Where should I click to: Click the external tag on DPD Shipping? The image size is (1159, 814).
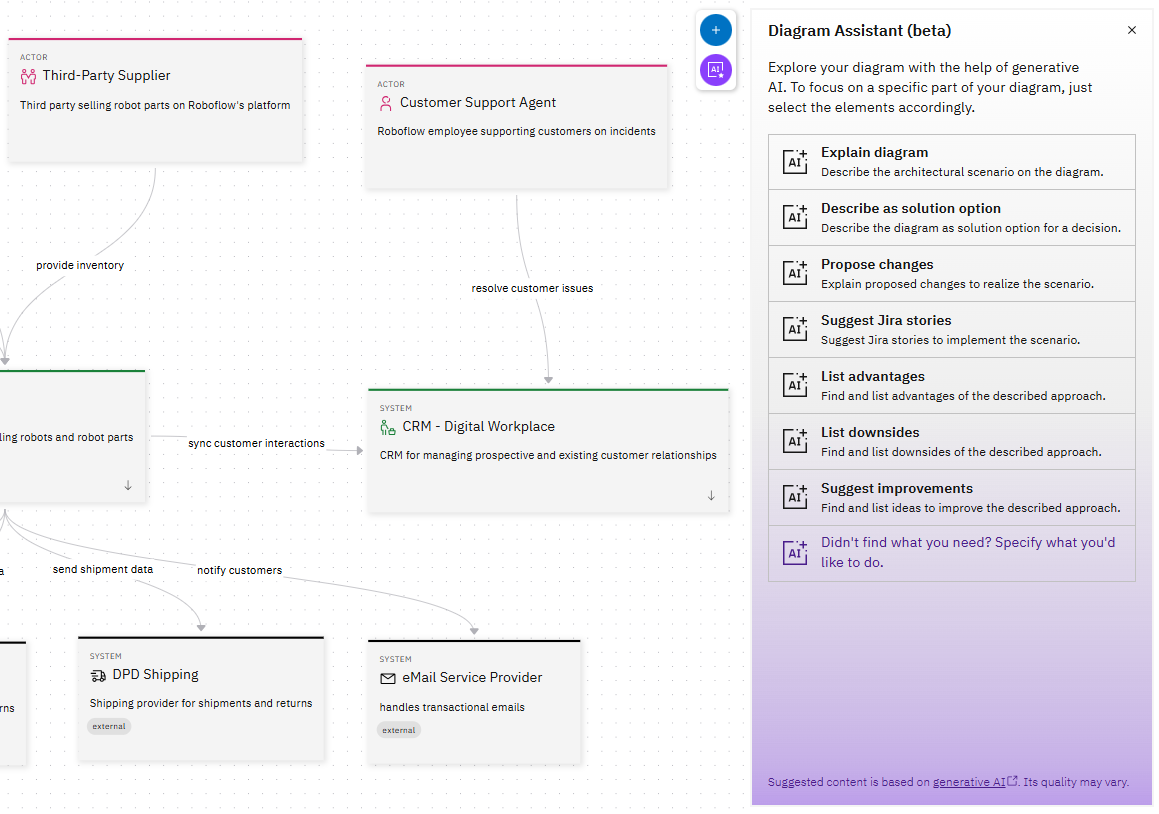point(109,726)
